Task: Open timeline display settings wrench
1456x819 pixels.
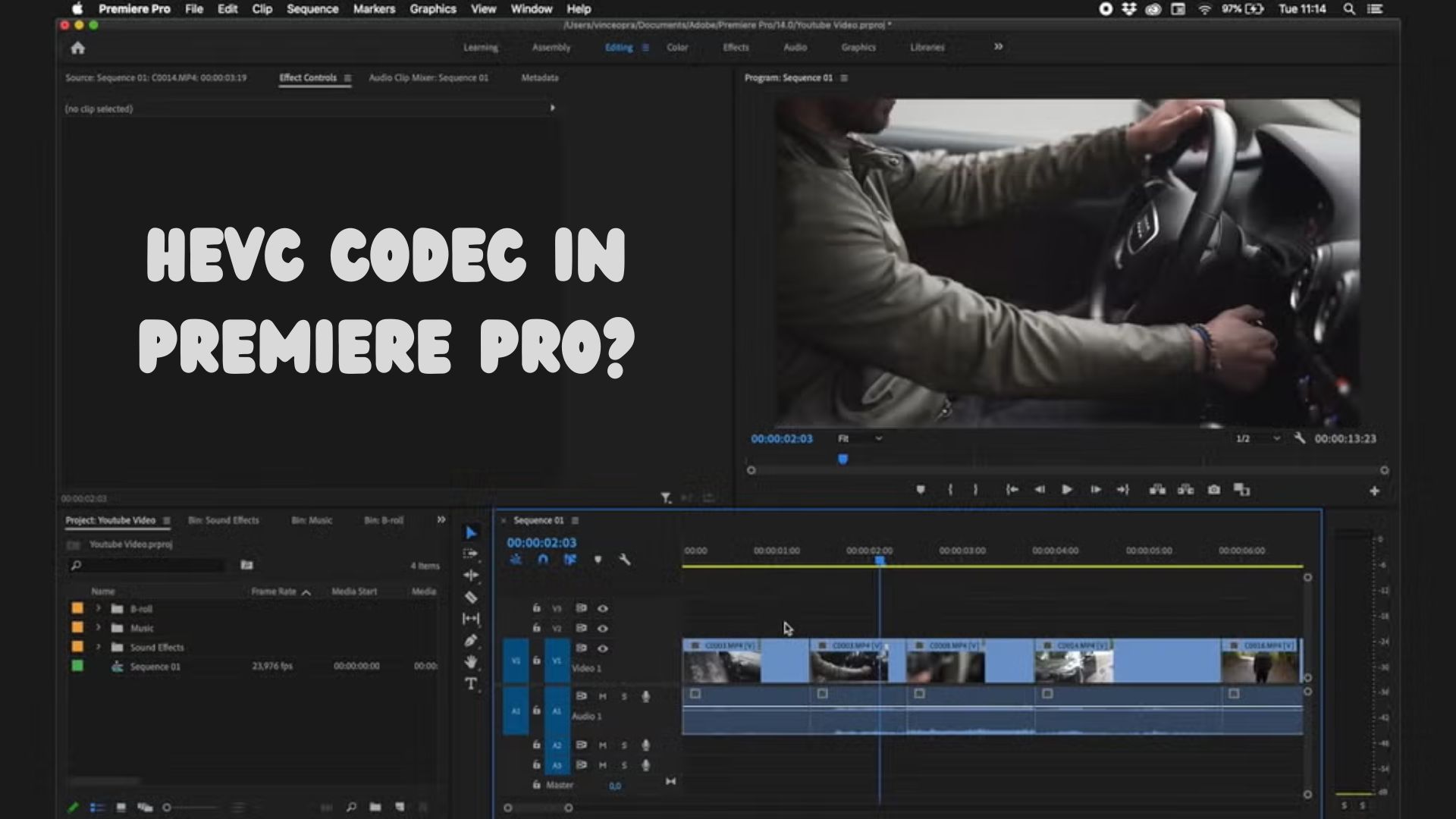Action: tap(625, 560)
